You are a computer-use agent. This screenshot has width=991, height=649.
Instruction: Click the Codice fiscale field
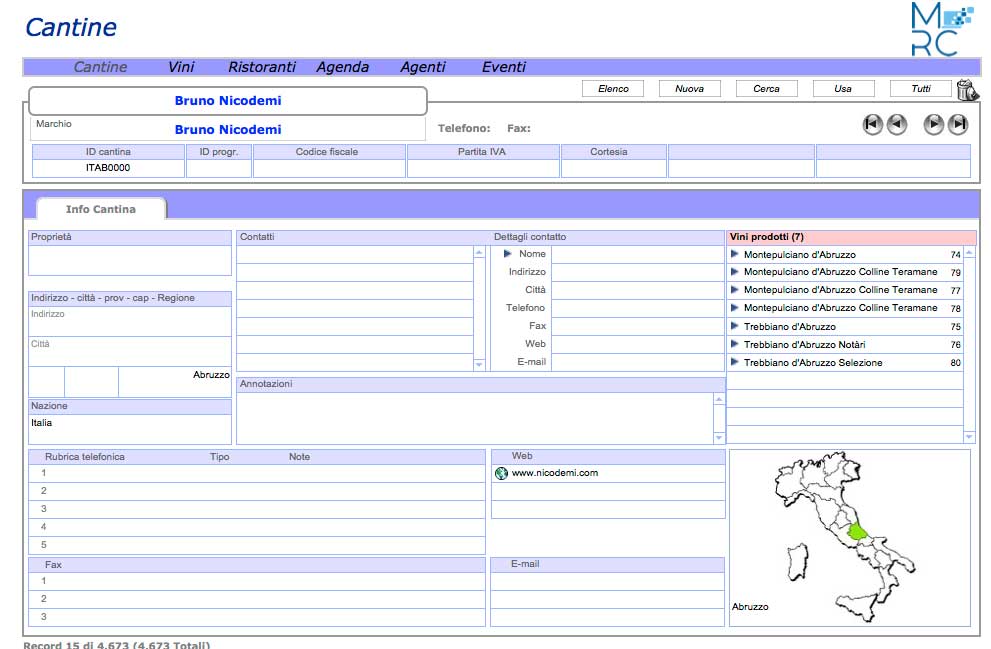pyautogui.click(x=329, y=168)
